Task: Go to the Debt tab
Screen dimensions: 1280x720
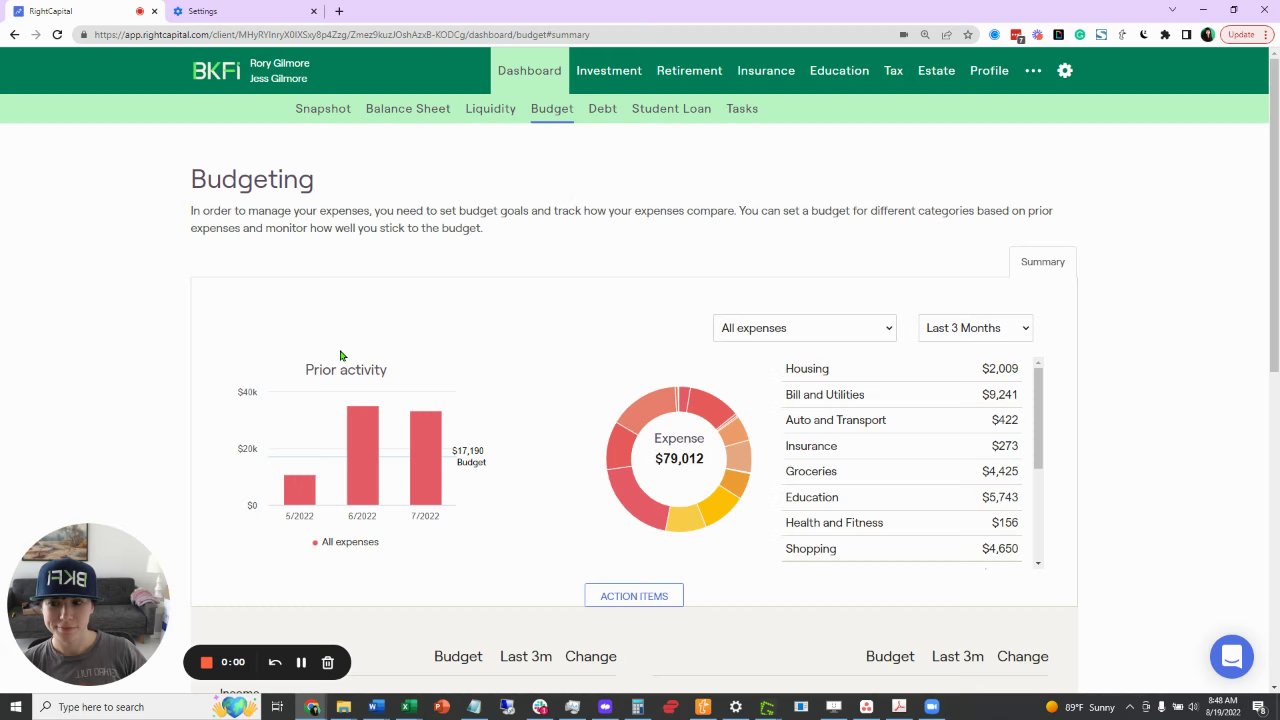Action: [602, 108]
